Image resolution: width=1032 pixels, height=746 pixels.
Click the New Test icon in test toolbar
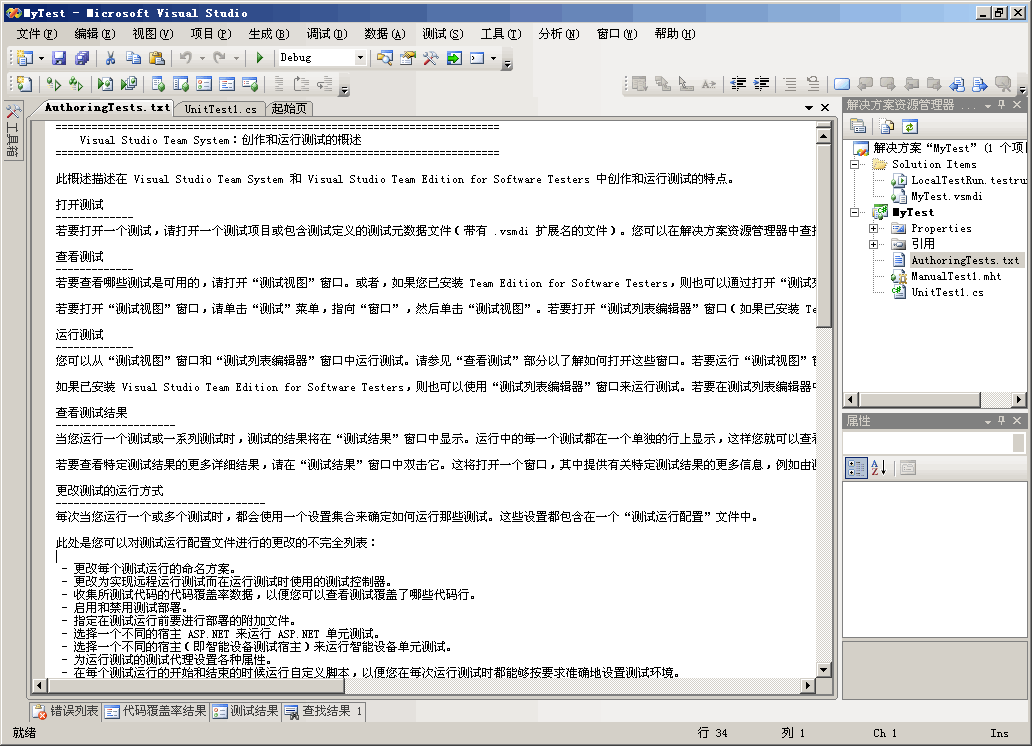(x=24, y=84)
